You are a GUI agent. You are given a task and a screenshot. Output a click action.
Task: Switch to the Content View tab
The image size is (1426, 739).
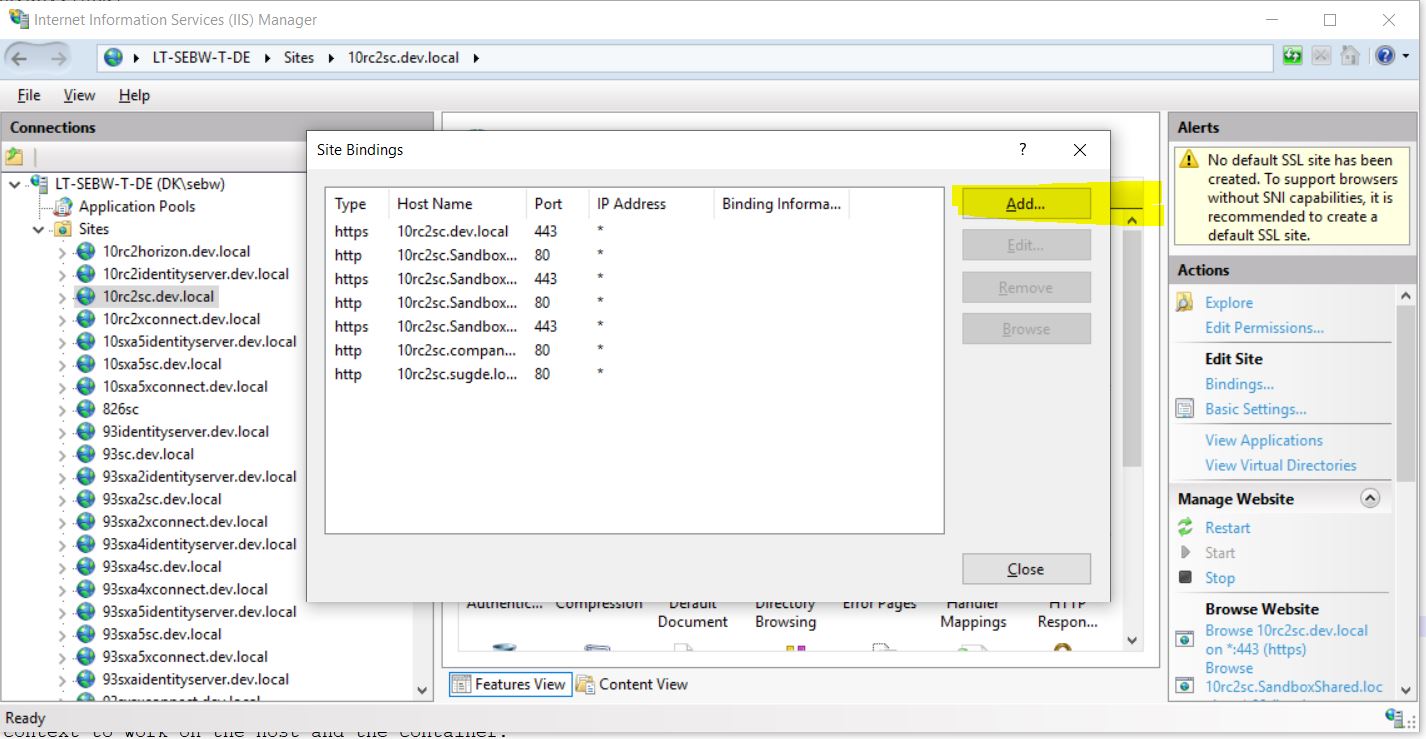(x=632, y=684)
